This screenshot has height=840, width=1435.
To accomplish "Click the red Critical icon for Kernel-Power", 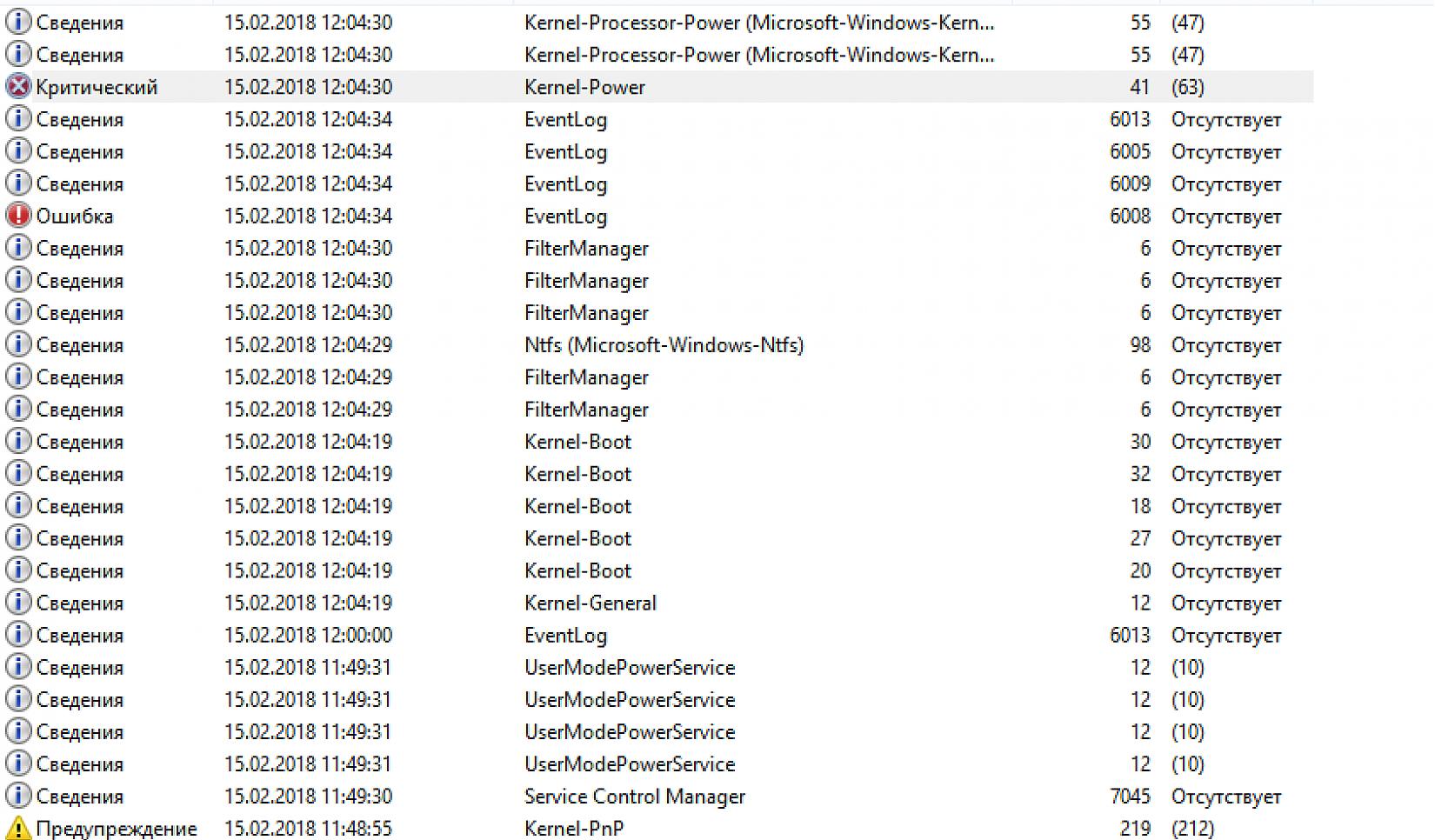I will pyautogui.click(x=17, y=87).
